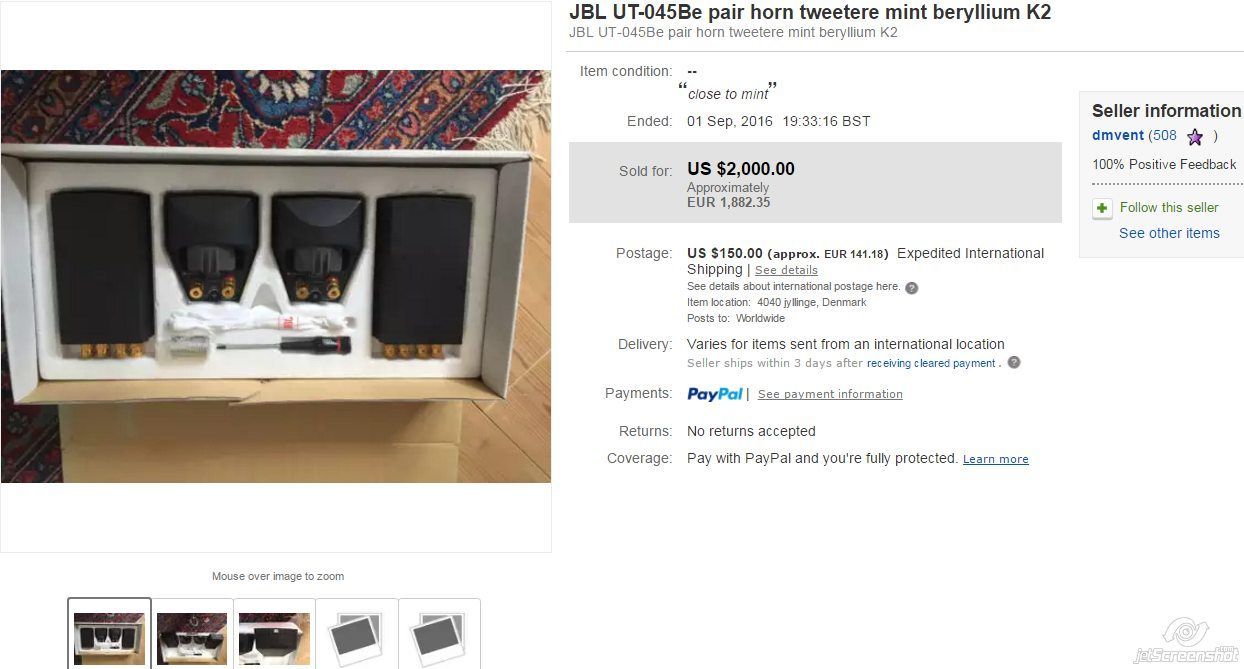The image size is (1244, 669).
Task: Click Follow this seller link
Action: (1169, 207)
